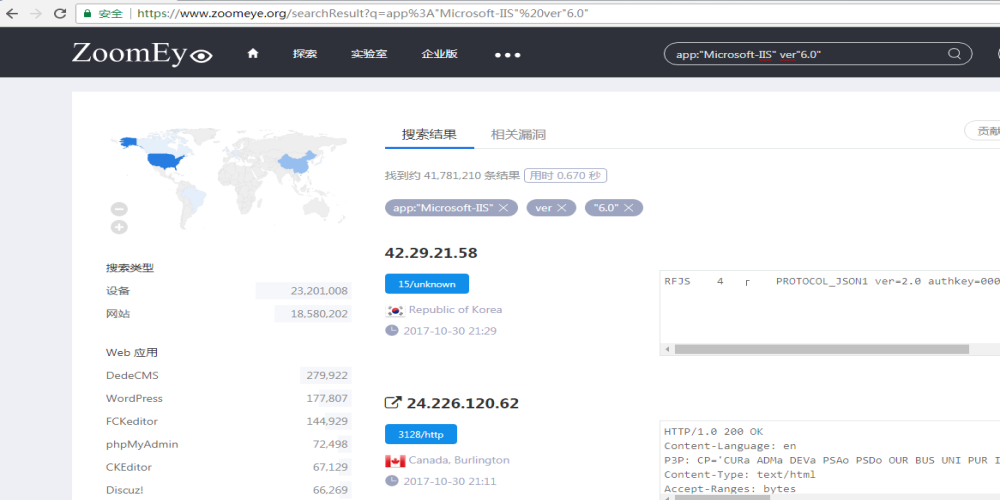Zoom out the world map
Screen dimensions: 1000x500
click(119, 209)
